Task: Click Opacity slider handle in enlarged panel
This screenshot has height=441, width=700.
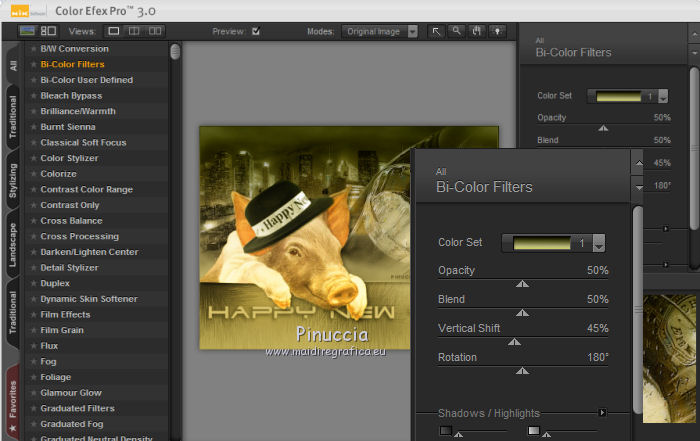Action: 522,284
